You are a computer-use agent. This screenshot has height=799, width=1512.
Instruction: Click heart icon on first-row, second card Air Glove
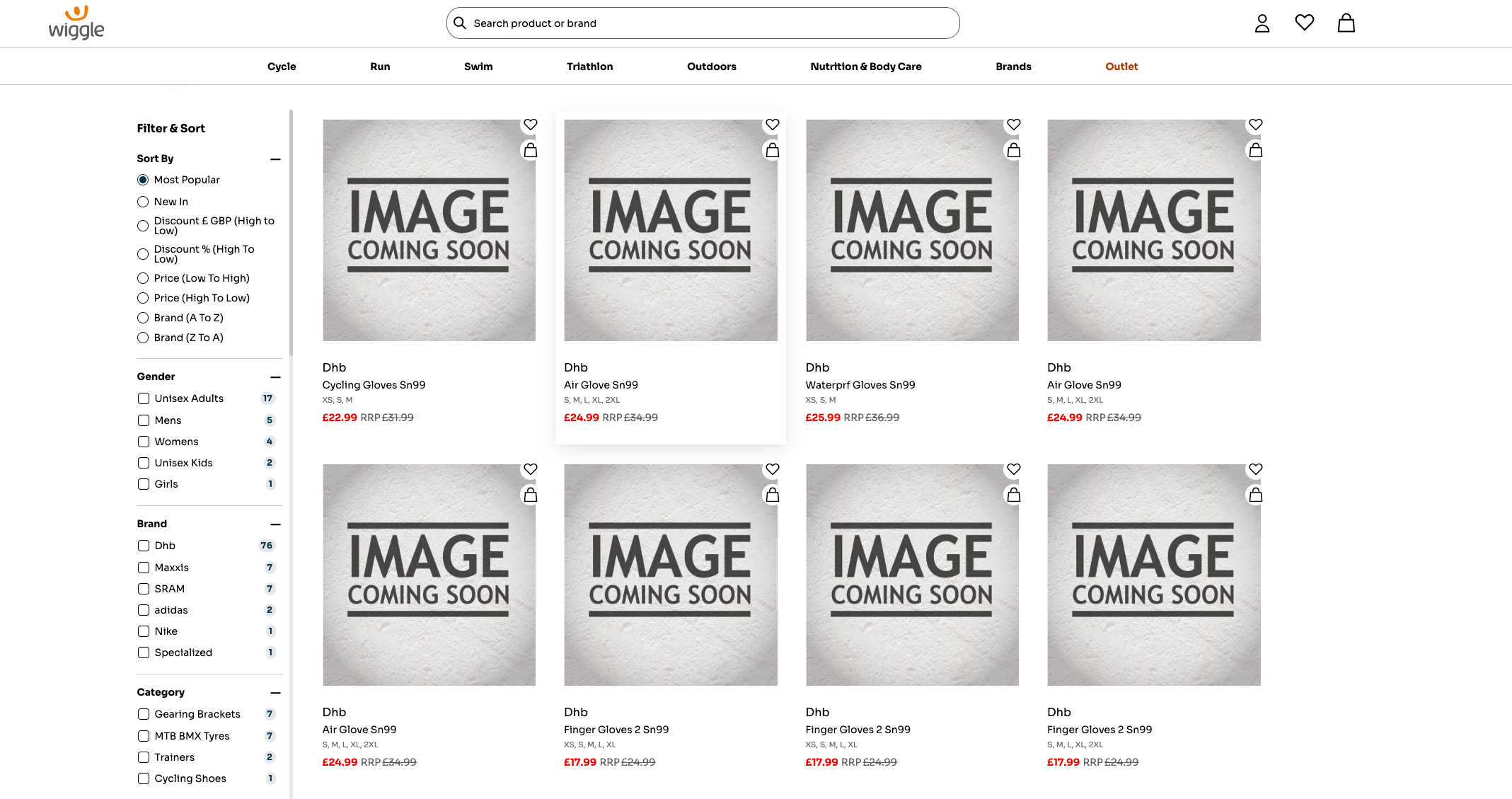pyautogui.click(x=773, y=125)
